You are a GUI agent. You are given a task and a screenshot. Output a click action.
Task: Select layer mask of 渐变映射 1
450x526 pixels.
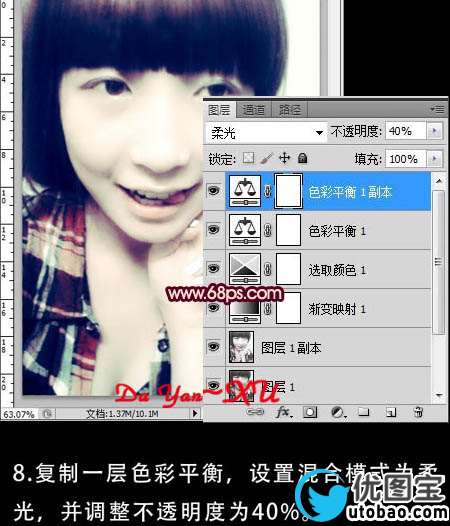pos(289,308)
